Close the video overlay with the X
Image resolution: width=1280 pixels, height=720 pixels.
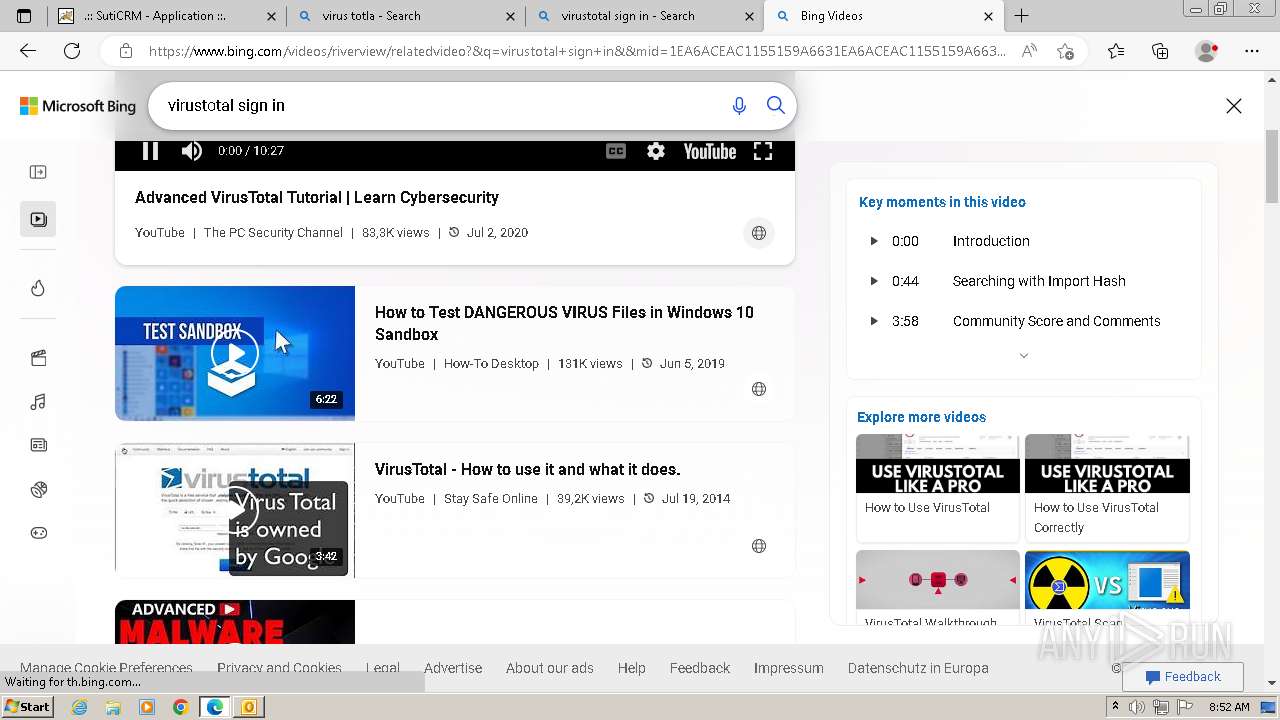(1234, 106)
